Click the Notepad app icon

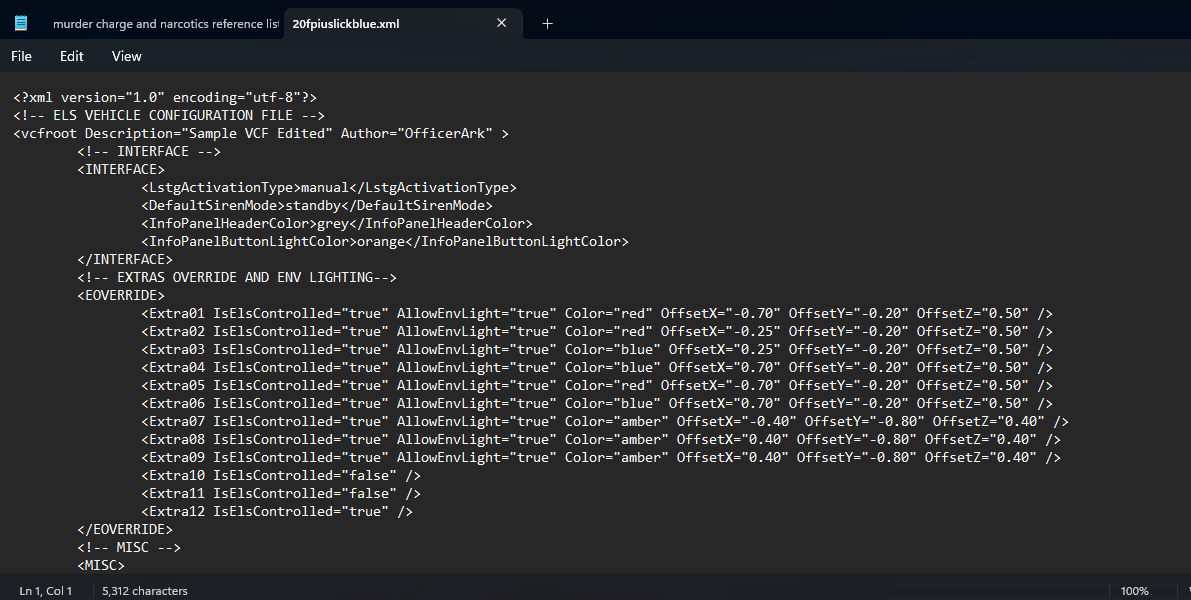point(21,23)
